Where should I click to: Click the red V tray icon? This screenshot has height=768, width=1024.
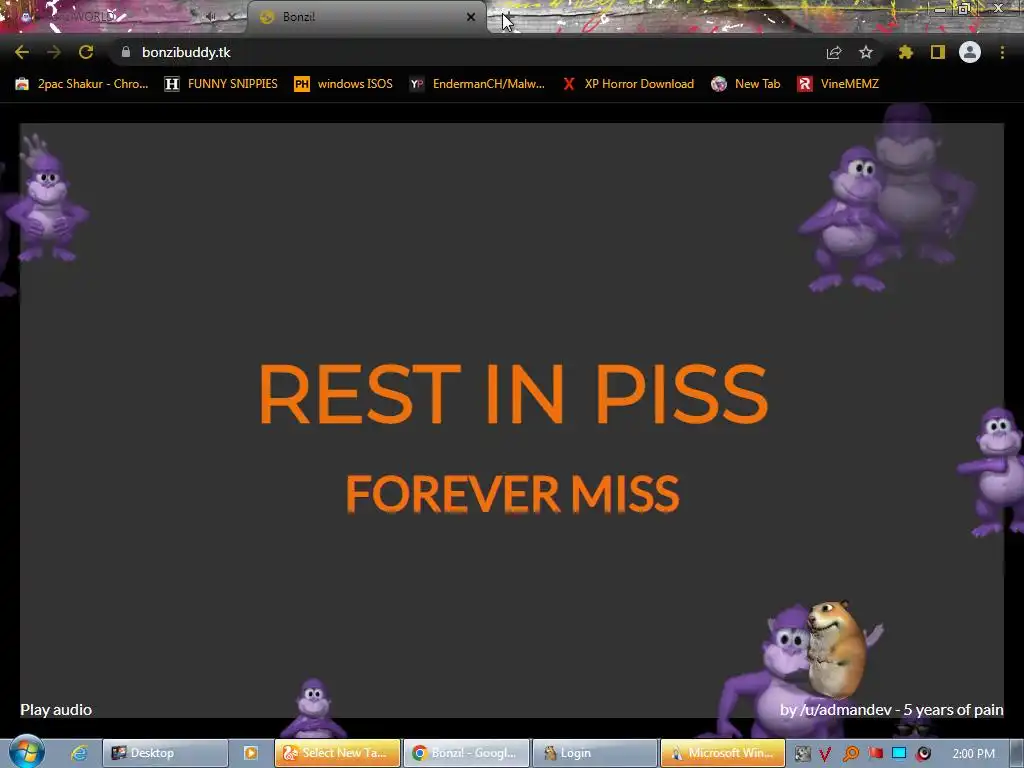click(x=825, y=754)
